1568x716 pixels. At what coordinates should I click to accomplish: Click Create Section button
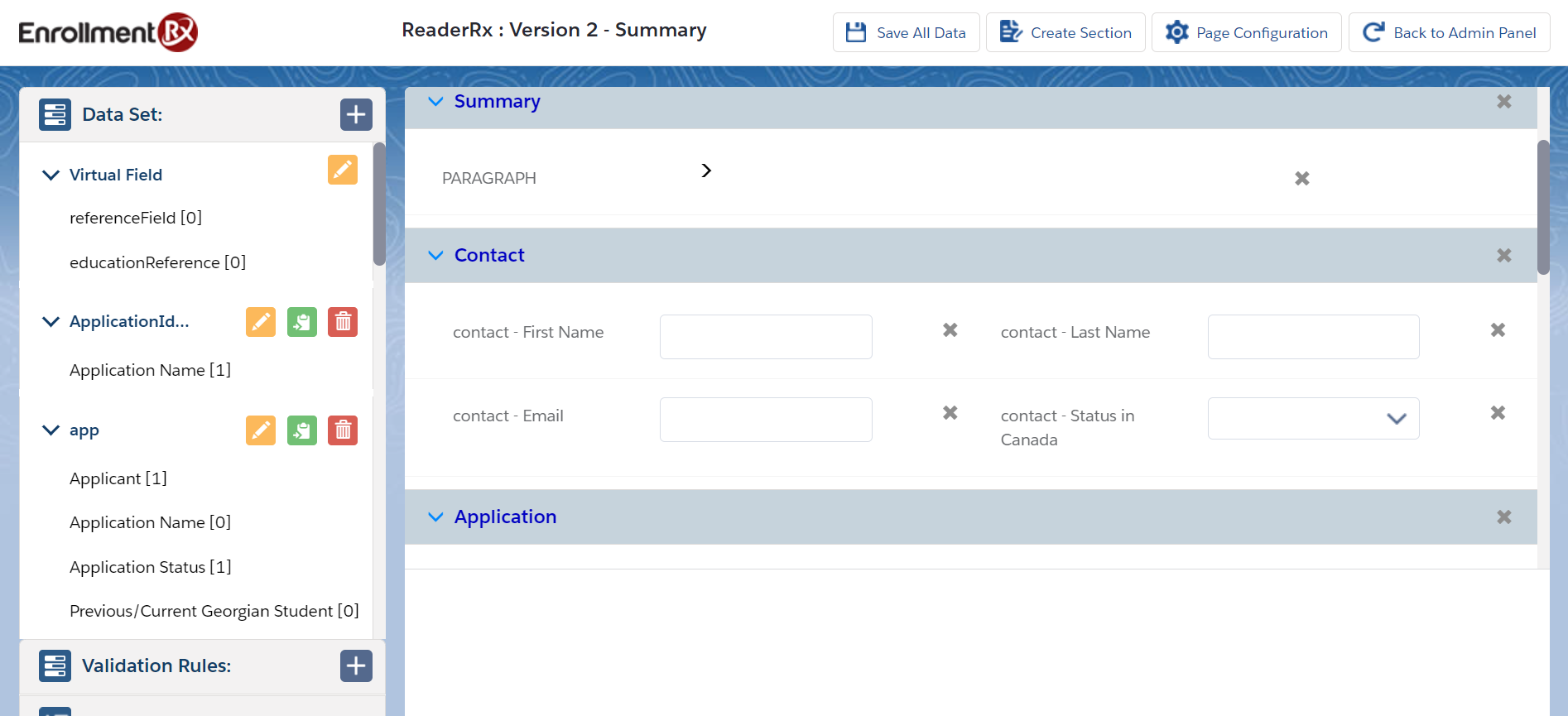1065,33
